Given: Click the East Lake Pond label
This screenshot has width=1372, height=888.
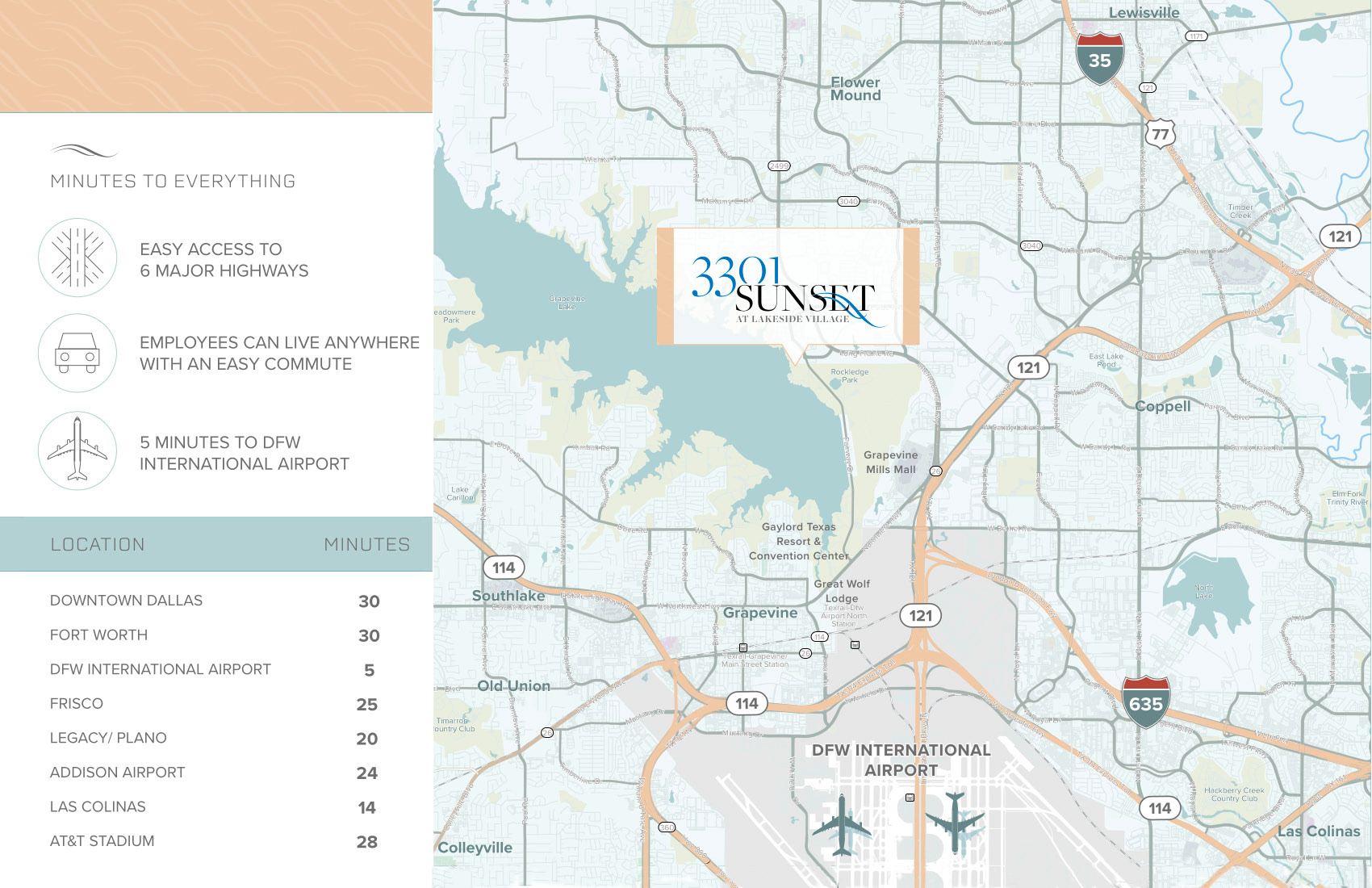Looking at the screenshot, I should tap(1106, 360).
